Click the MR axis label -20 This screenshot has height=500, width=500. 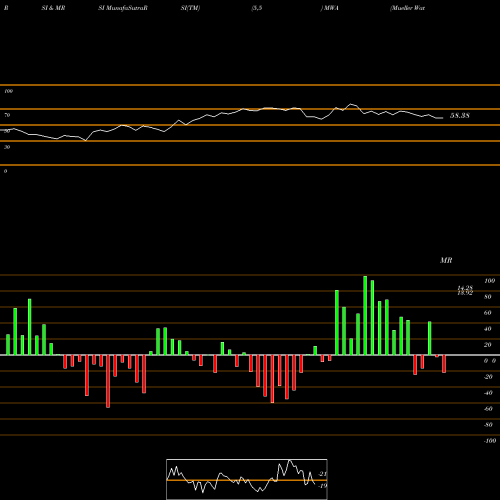488,377
